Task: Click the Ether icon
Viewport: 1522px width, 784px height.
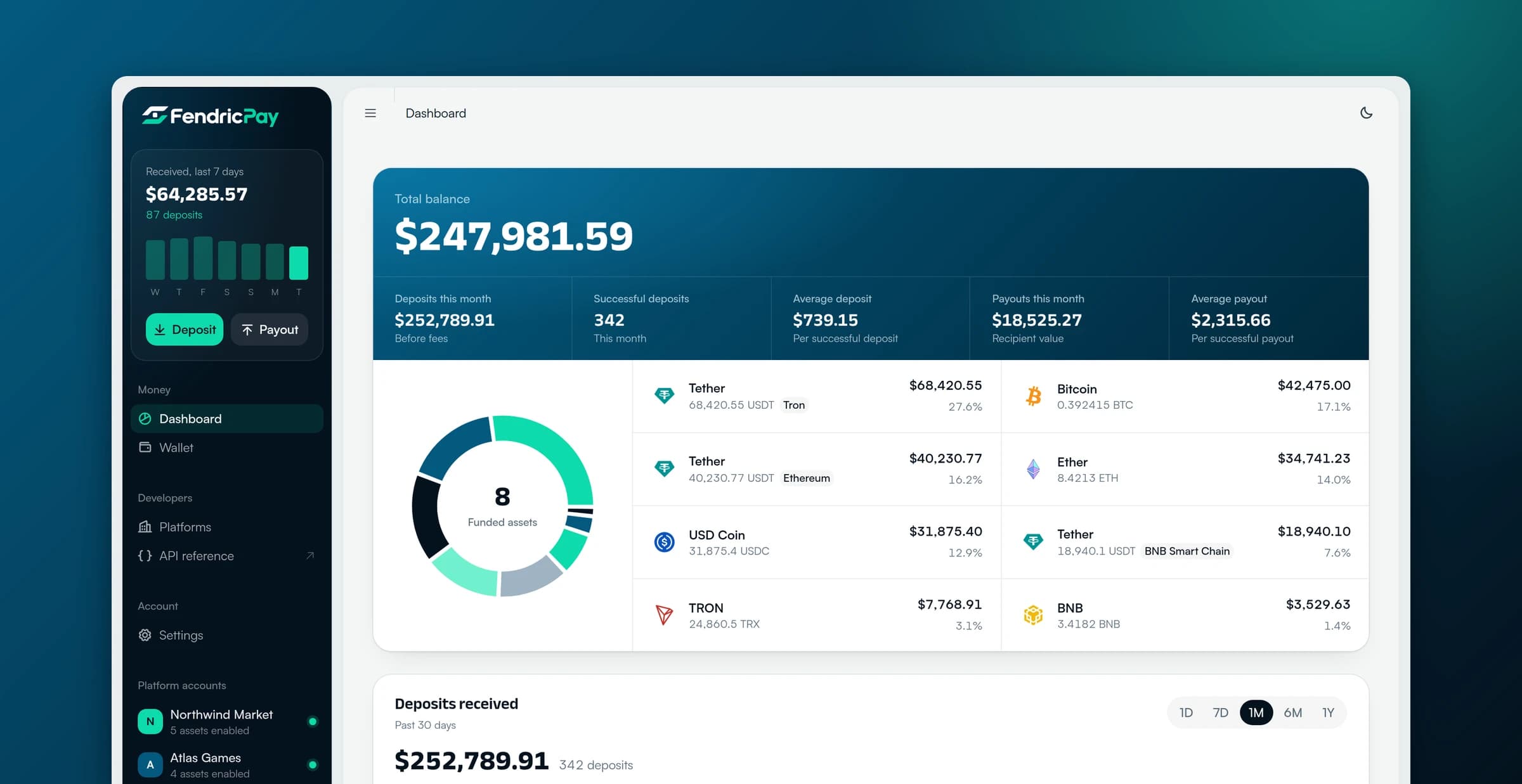Action: click(x=1034, y=469)
